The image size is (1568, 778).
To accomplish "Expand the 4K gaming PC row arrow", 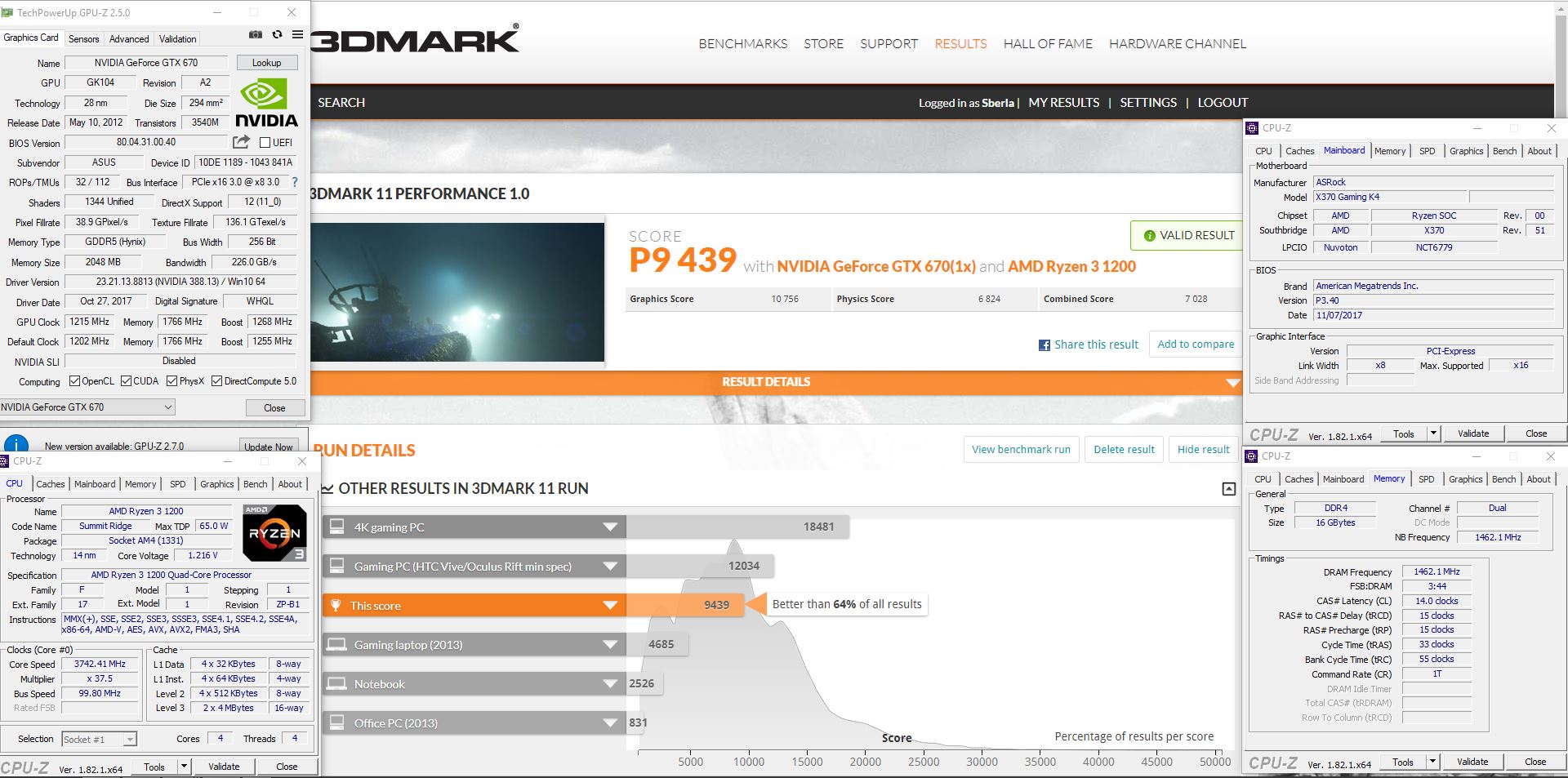I will [610, 527].
